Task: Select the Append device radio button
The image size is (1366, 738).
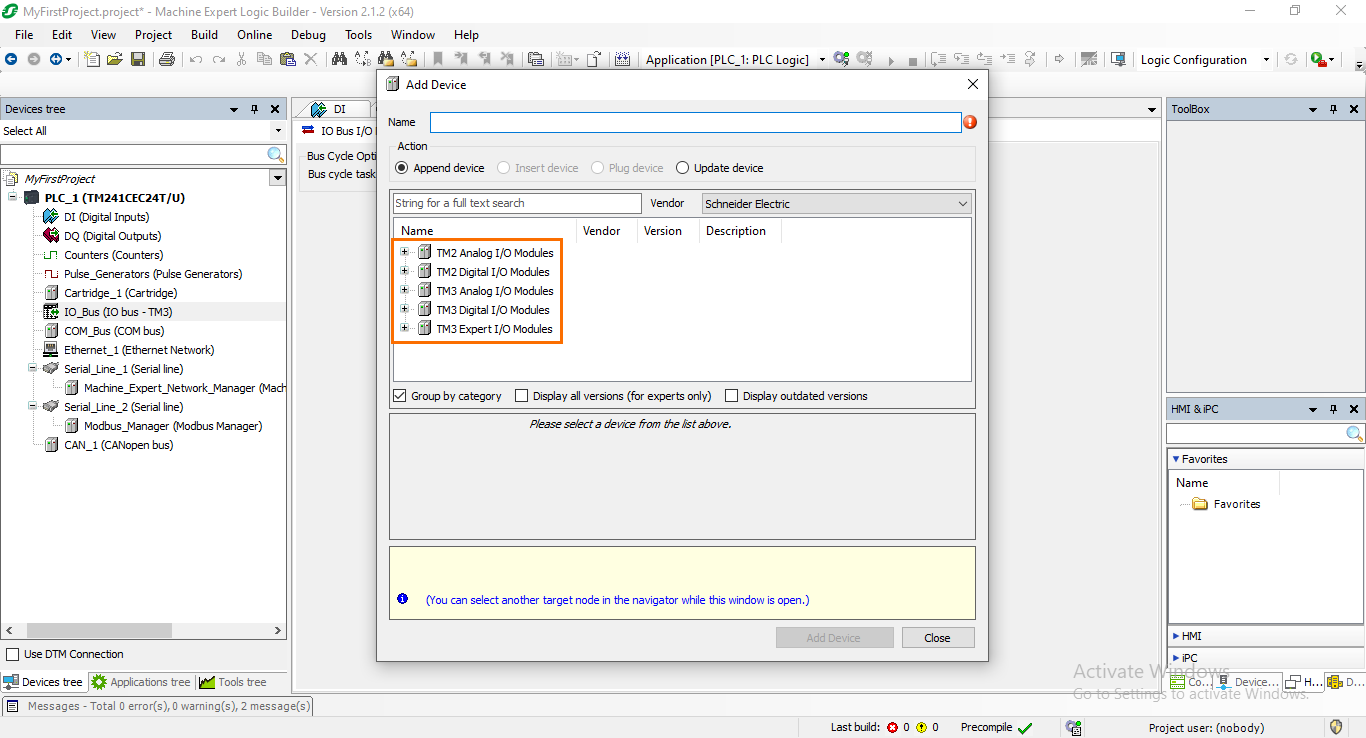Action: [x=402, y=168]
